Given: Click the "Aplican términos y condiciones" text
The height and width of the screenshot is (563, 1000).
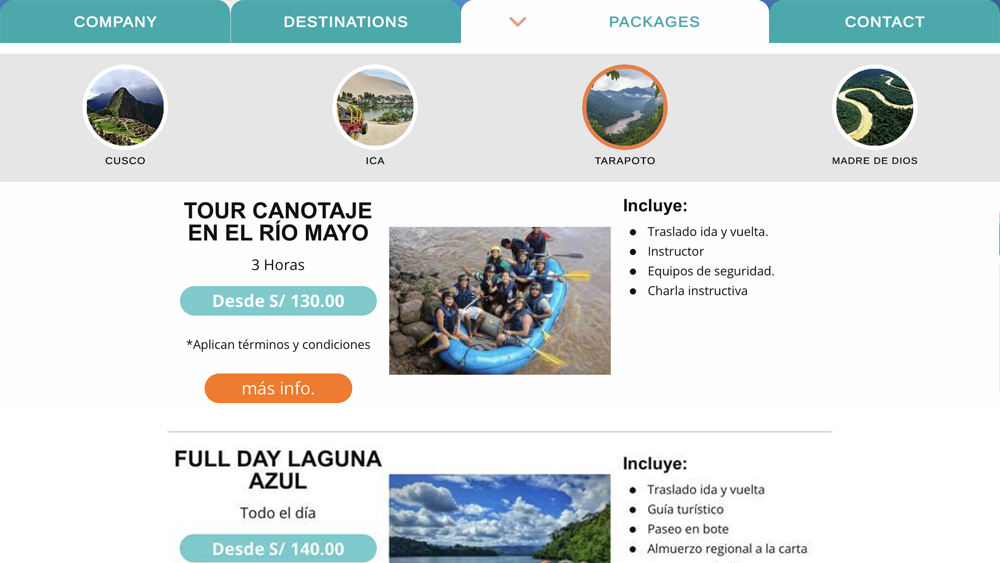Looking at the screenshot, I should [278, 345].
